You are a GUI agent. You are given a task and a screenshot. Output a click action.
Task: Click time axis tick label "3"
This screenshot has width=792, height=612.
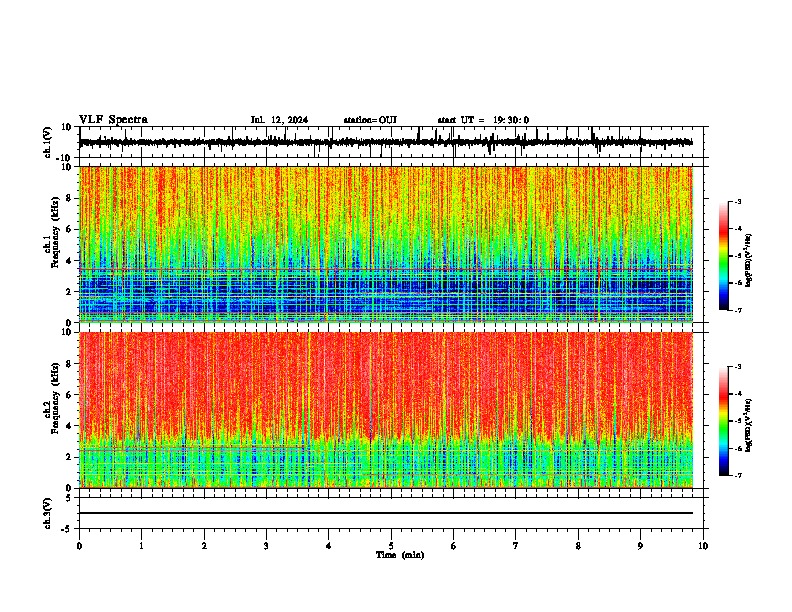[x=267, y=546]
